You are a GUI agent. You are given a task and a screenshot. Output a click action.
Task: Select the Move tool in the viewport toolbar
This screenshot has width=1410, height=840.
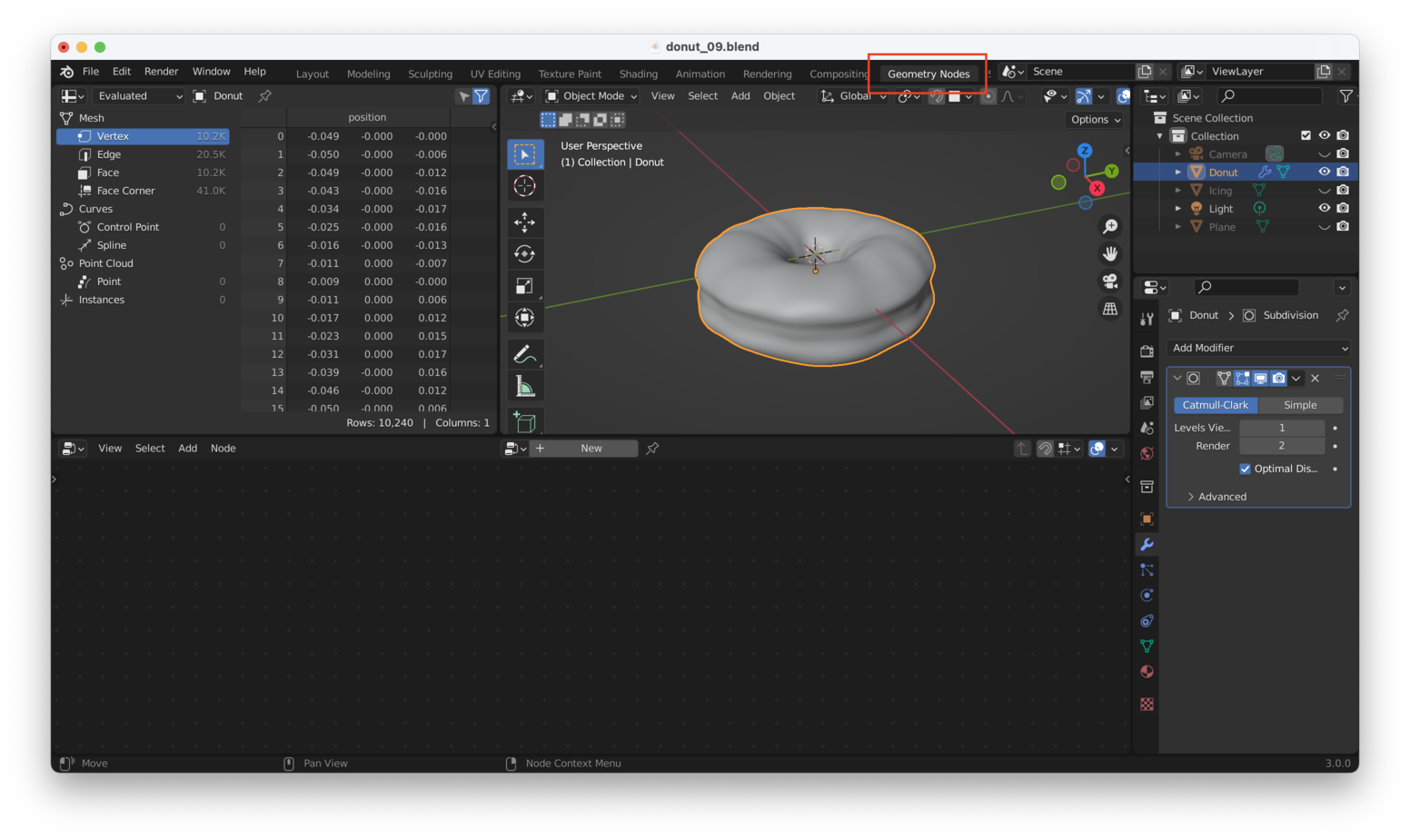tap(525, 222)
